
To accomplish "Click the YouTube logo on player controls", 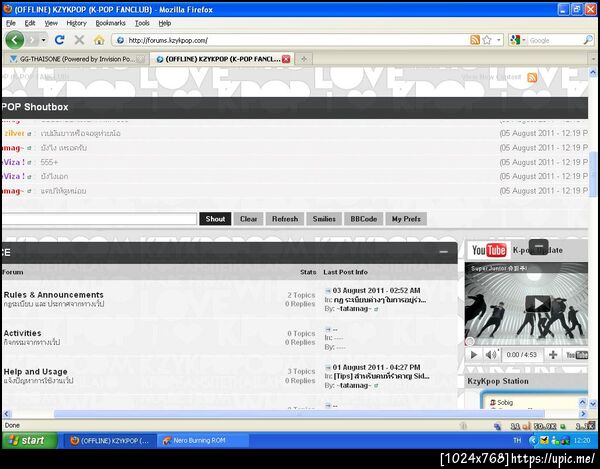I will (x=577, y=355).
